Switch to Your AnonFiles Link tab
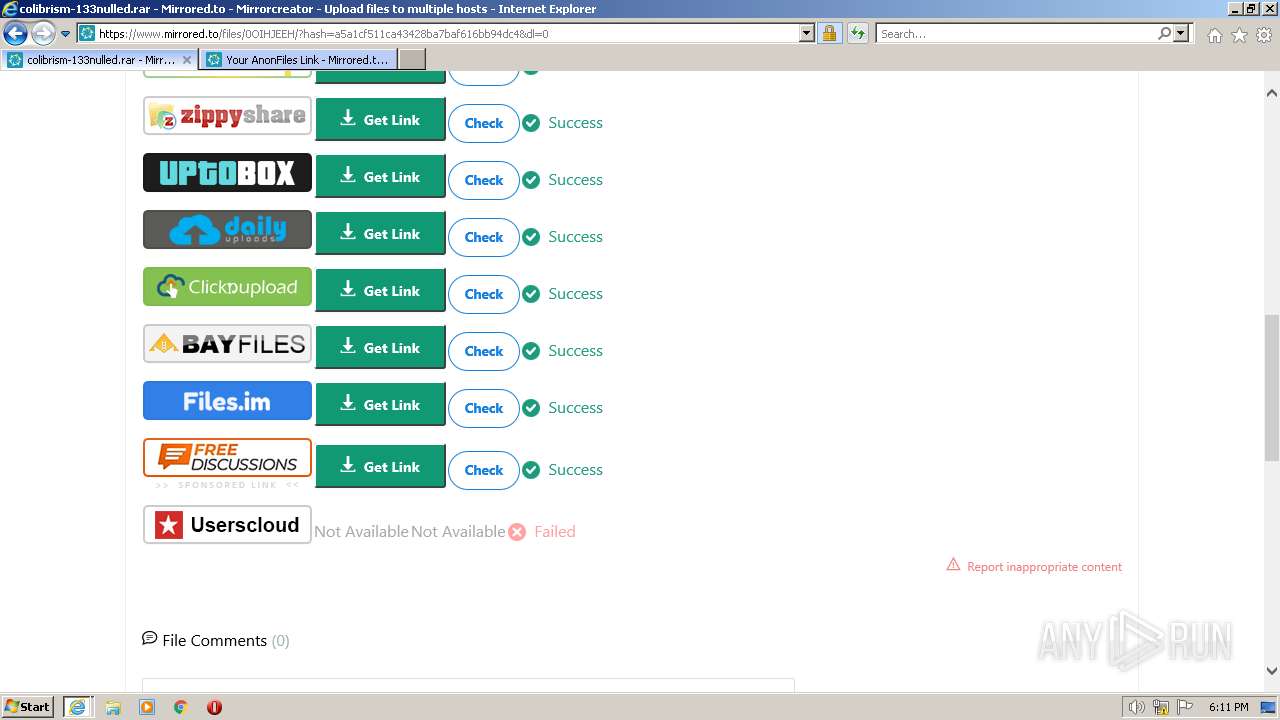This screenshot has width=1280, height=720. [x=298, y=60]
